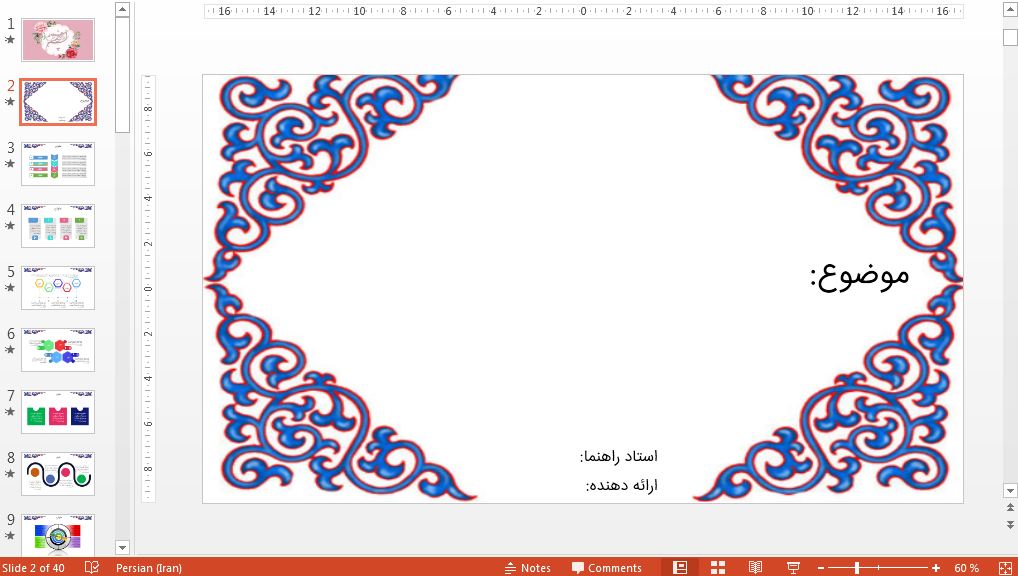The width and height of the screenshot is (1018, 576).
Task: Click the spell check icon in status bar
Action: pos(92,567)
